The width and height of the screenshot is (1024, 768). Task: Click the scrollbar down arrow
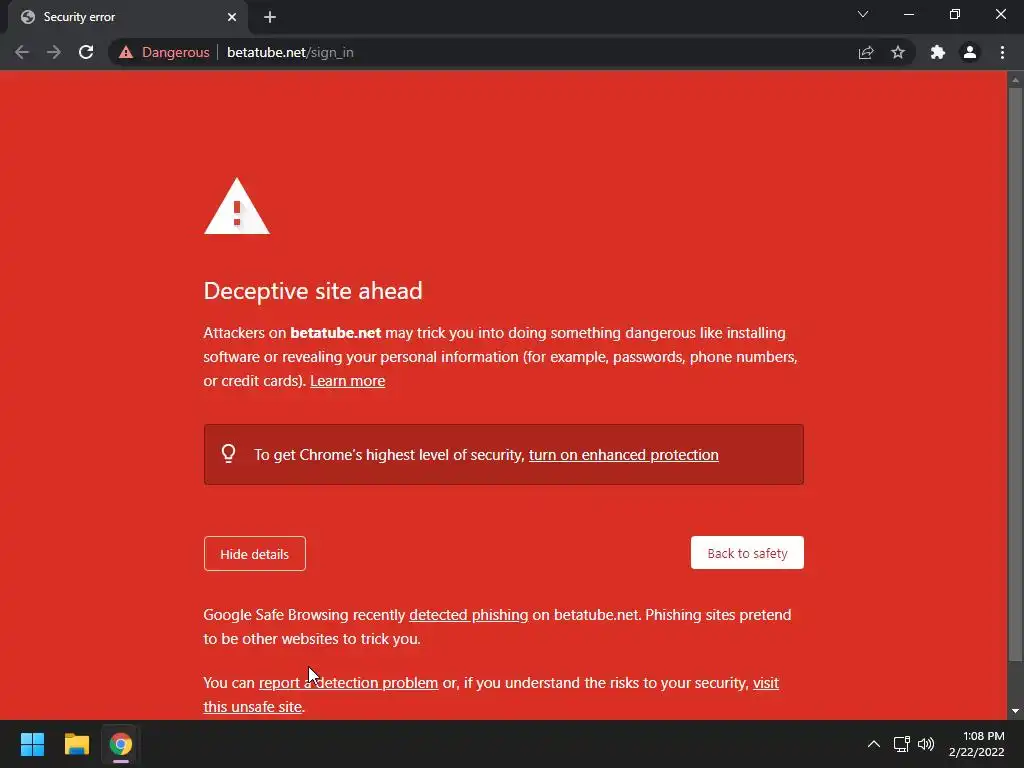[x=1015, y=711]
